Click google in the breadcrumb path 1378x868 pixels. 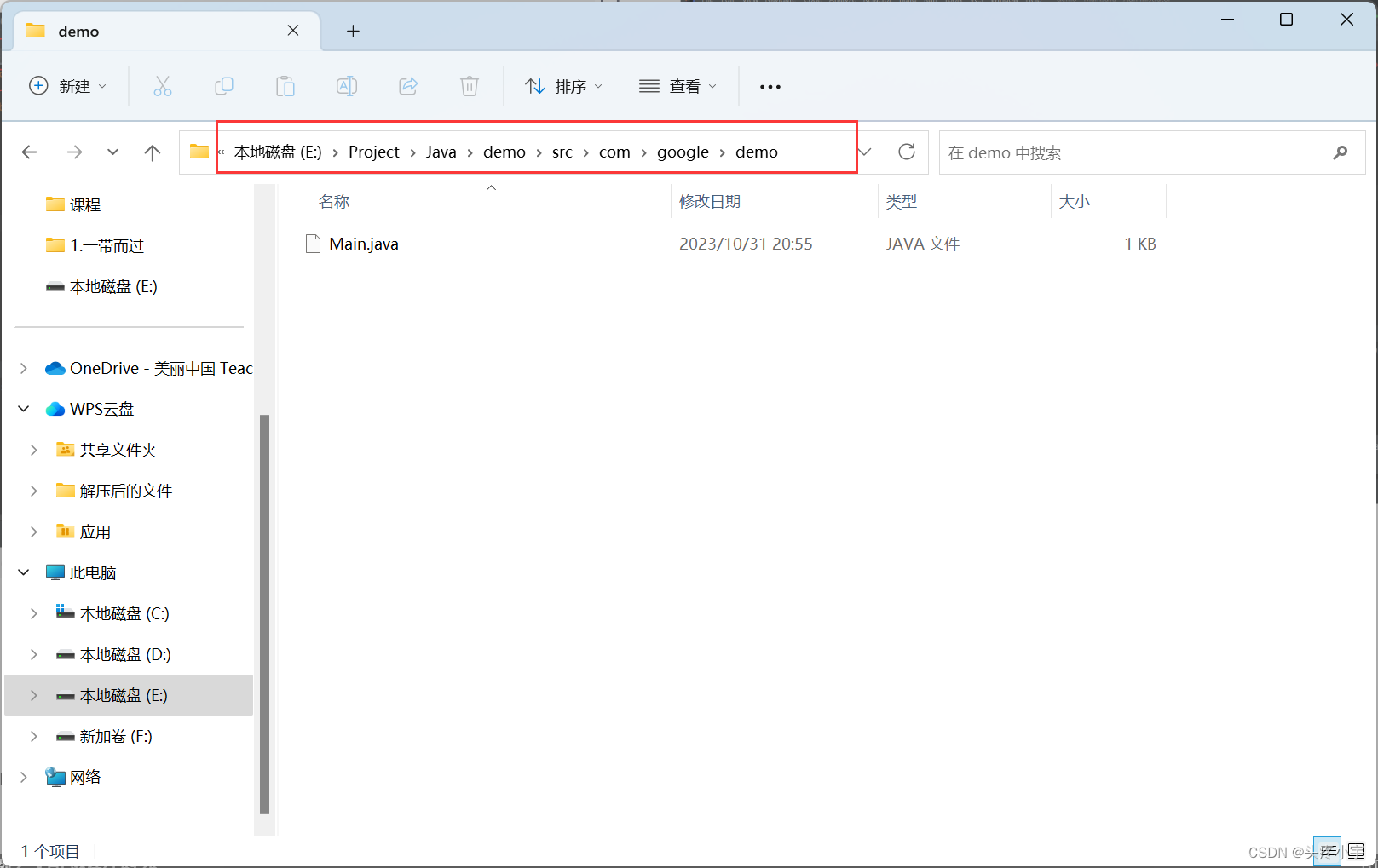click(x=683, y=152)
